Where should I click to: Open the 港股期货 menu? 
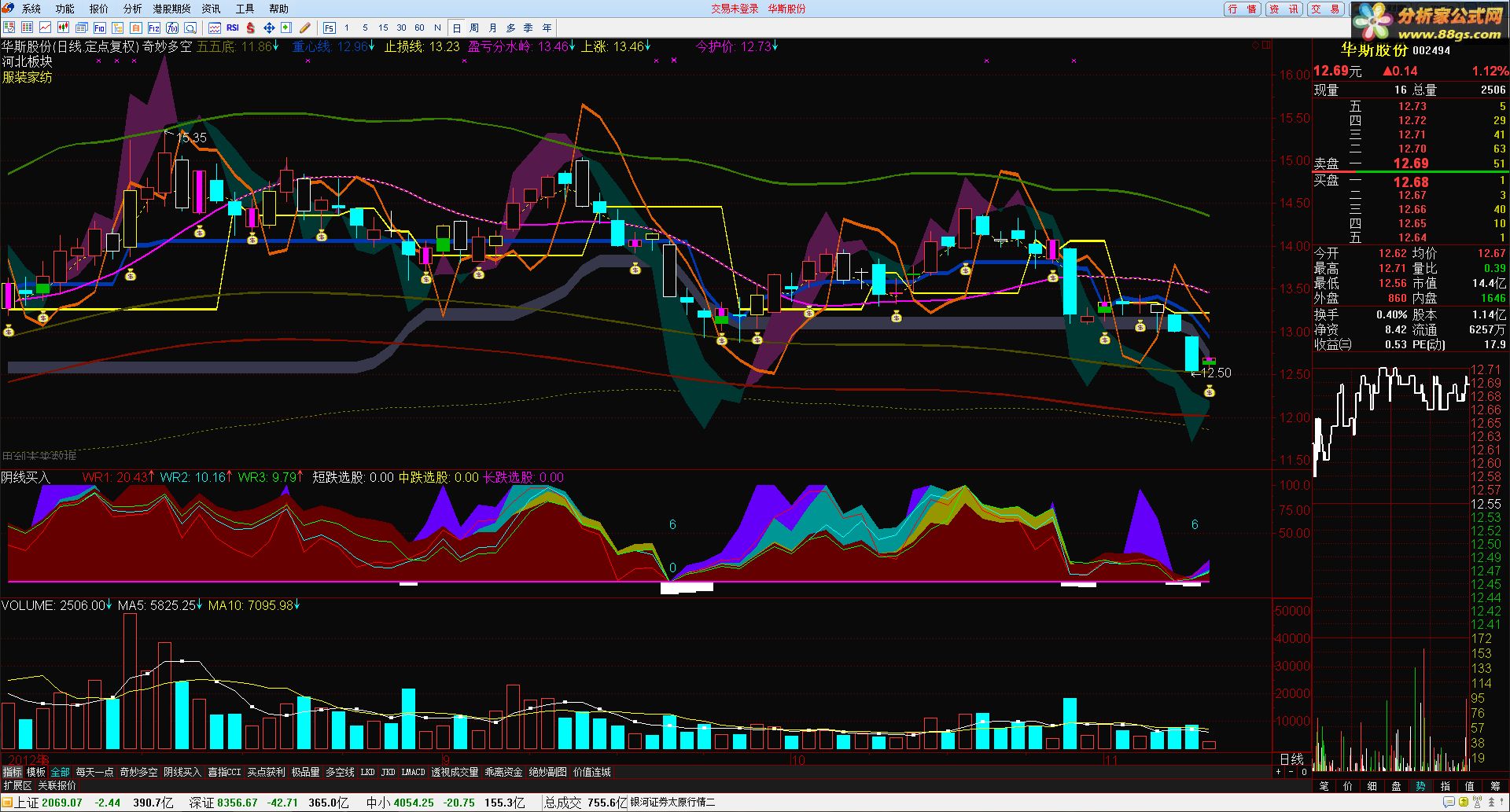click(171, 9)
